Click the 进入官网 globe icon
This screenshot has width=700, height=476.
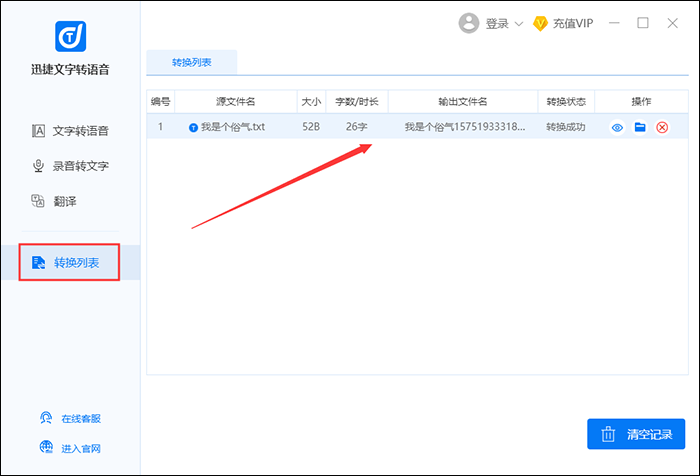click(x=46, y=447)
